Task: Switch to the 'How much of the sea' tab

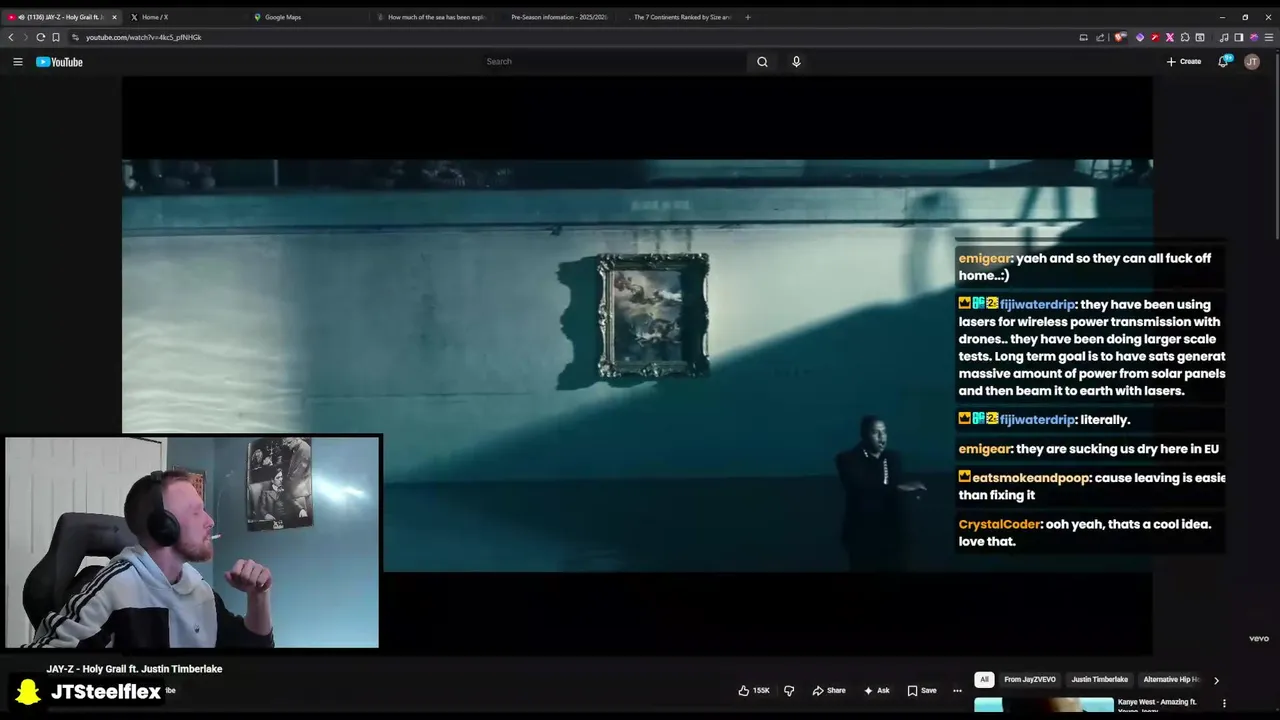Action: (431, 17)
